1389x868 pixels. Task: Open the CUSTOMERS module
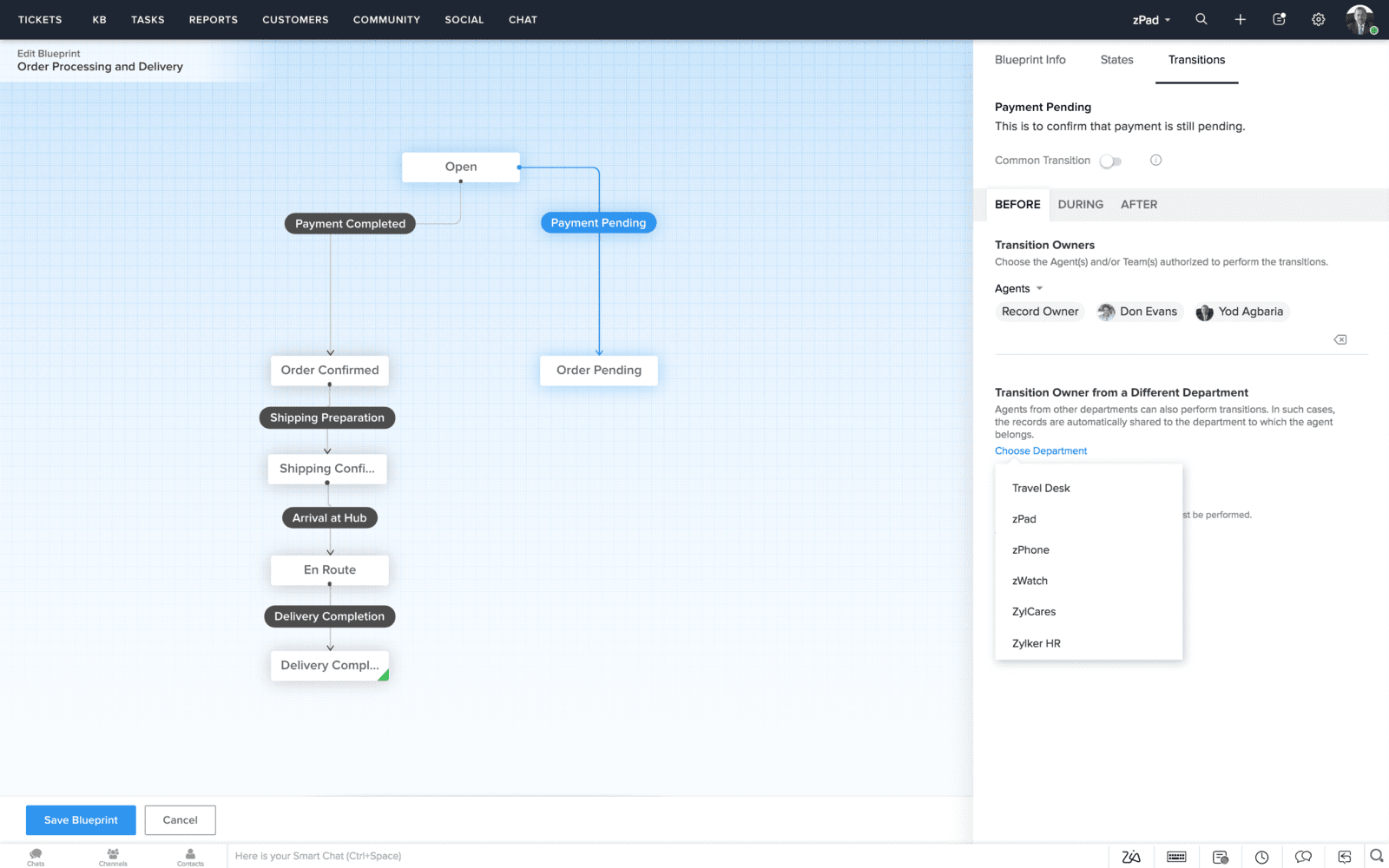[295, 20]
